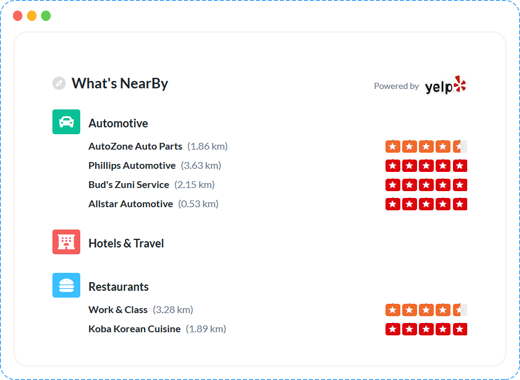Click the compass icon beside What's NearBy
Screen dimensions: 520x380
click(x=59, y=83)
